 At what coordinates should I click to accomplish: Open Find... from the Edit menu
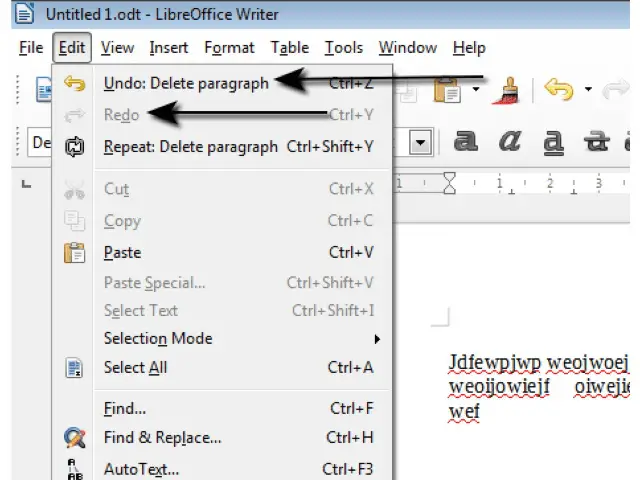[222, 408]
